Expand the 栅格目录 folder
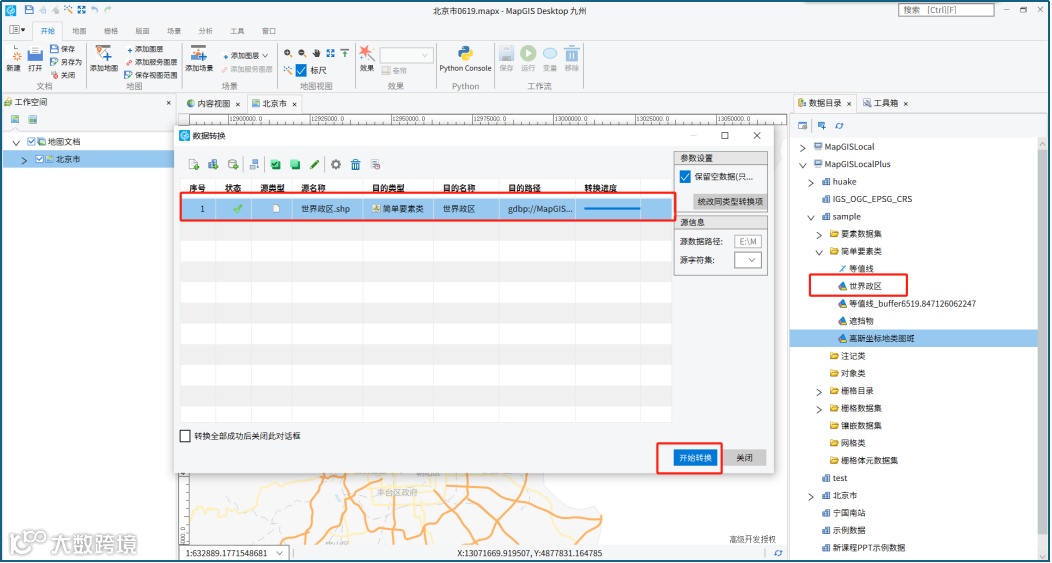This screenshot has height=563, width=1052. 819,391
